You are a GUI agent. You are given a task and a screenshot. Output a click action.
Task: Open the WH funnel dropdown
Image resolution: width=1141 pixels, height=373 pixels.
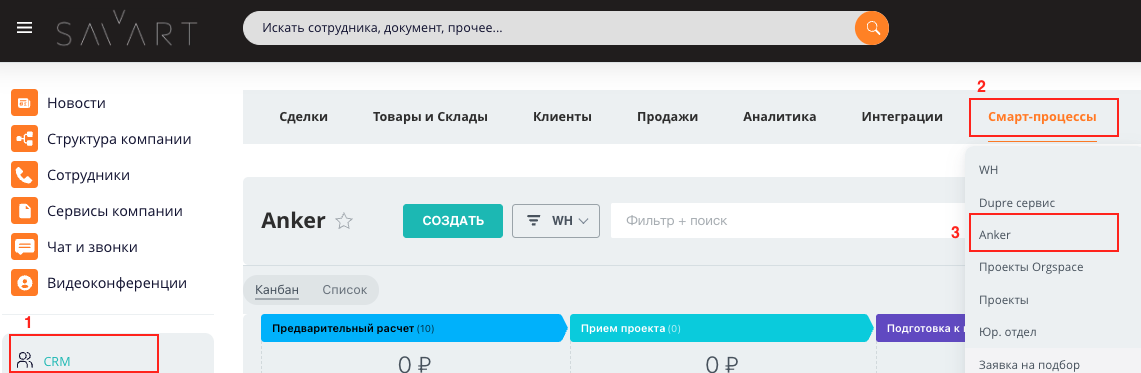[556, 221]
